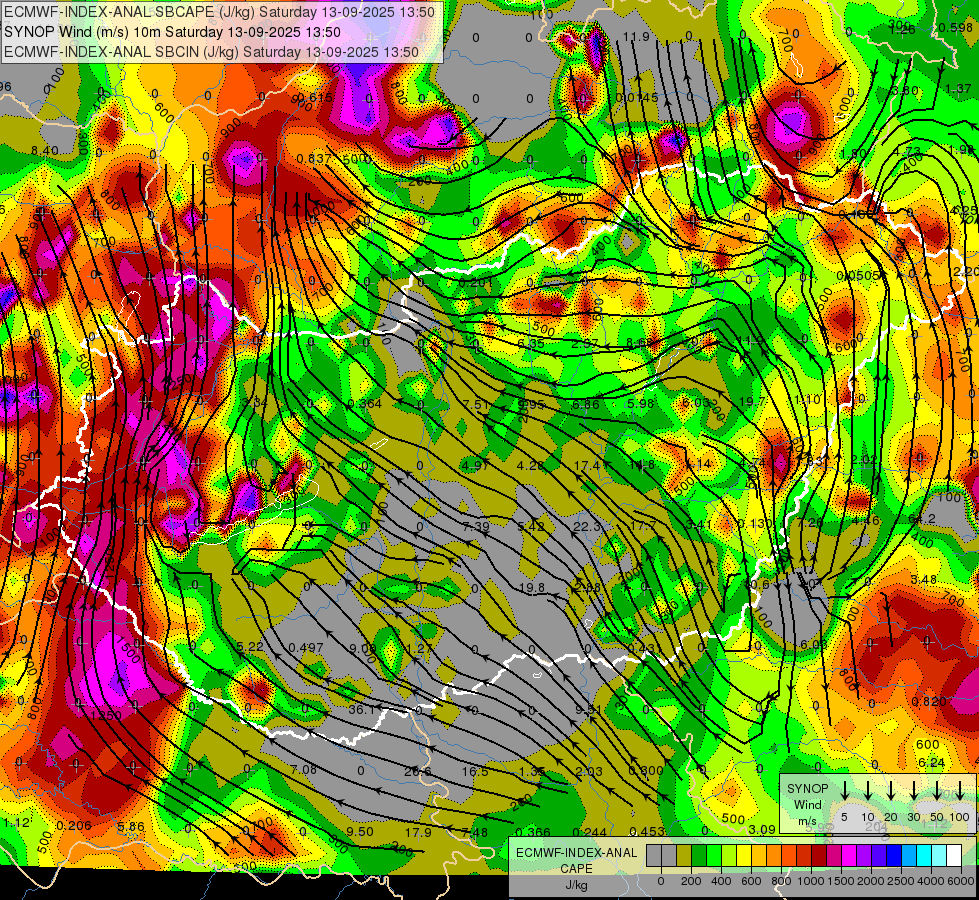
Task: Click the 'ECMWF-INDEX-ANAL CAPE J/kg' legend label
Action: click(x=576, y=869)
